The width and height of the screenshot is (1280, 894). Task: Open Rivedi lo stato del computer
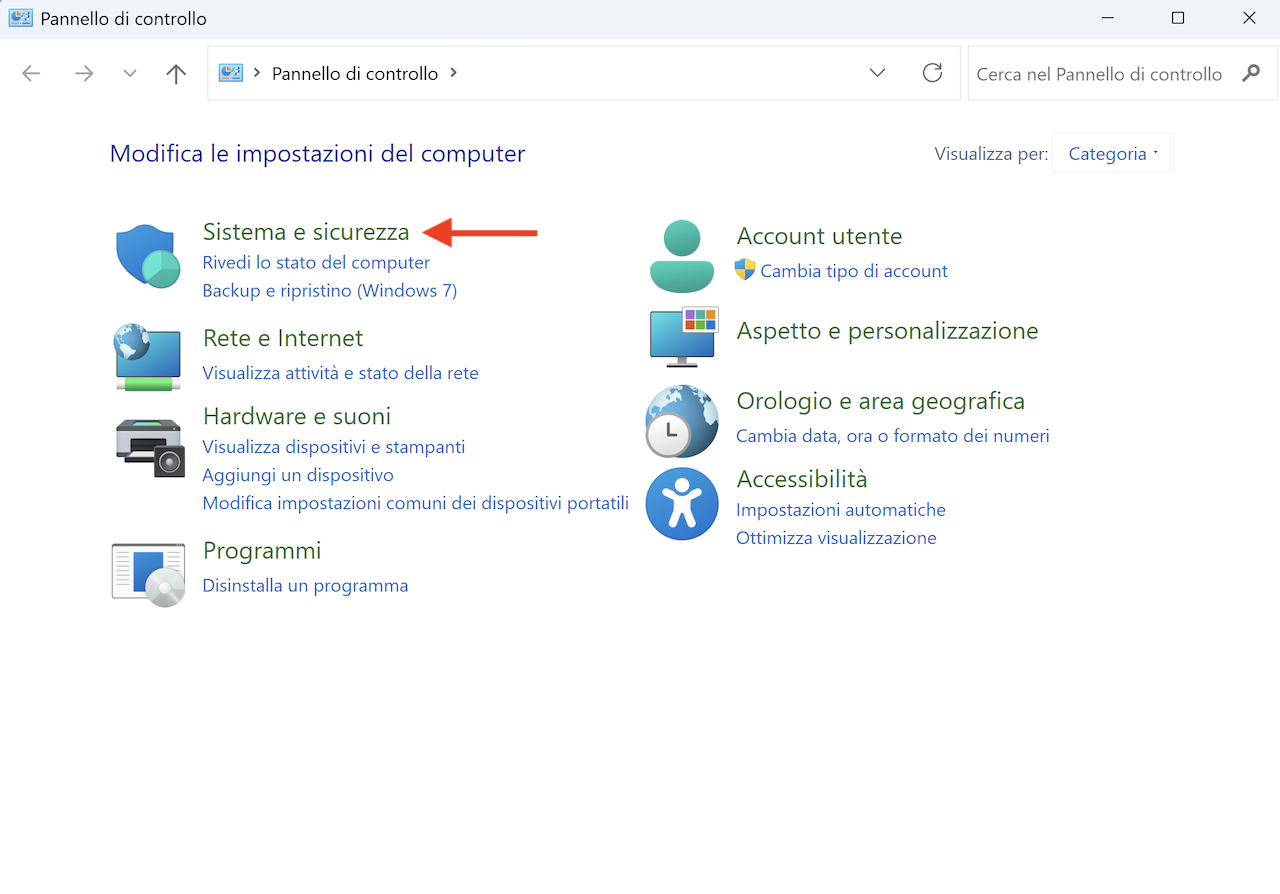[x=316, y=262]
